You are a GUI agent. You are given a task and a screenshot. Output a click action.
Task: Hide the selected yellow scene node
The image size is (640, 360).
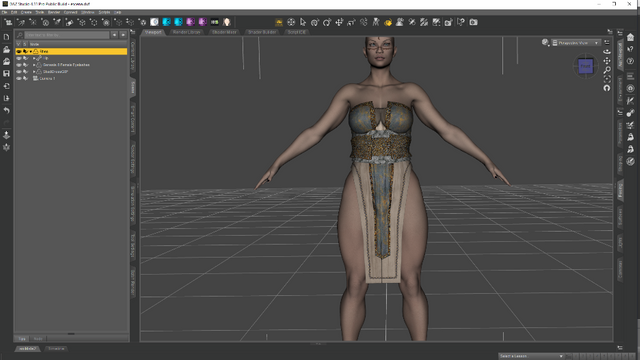tap(19, 51)
